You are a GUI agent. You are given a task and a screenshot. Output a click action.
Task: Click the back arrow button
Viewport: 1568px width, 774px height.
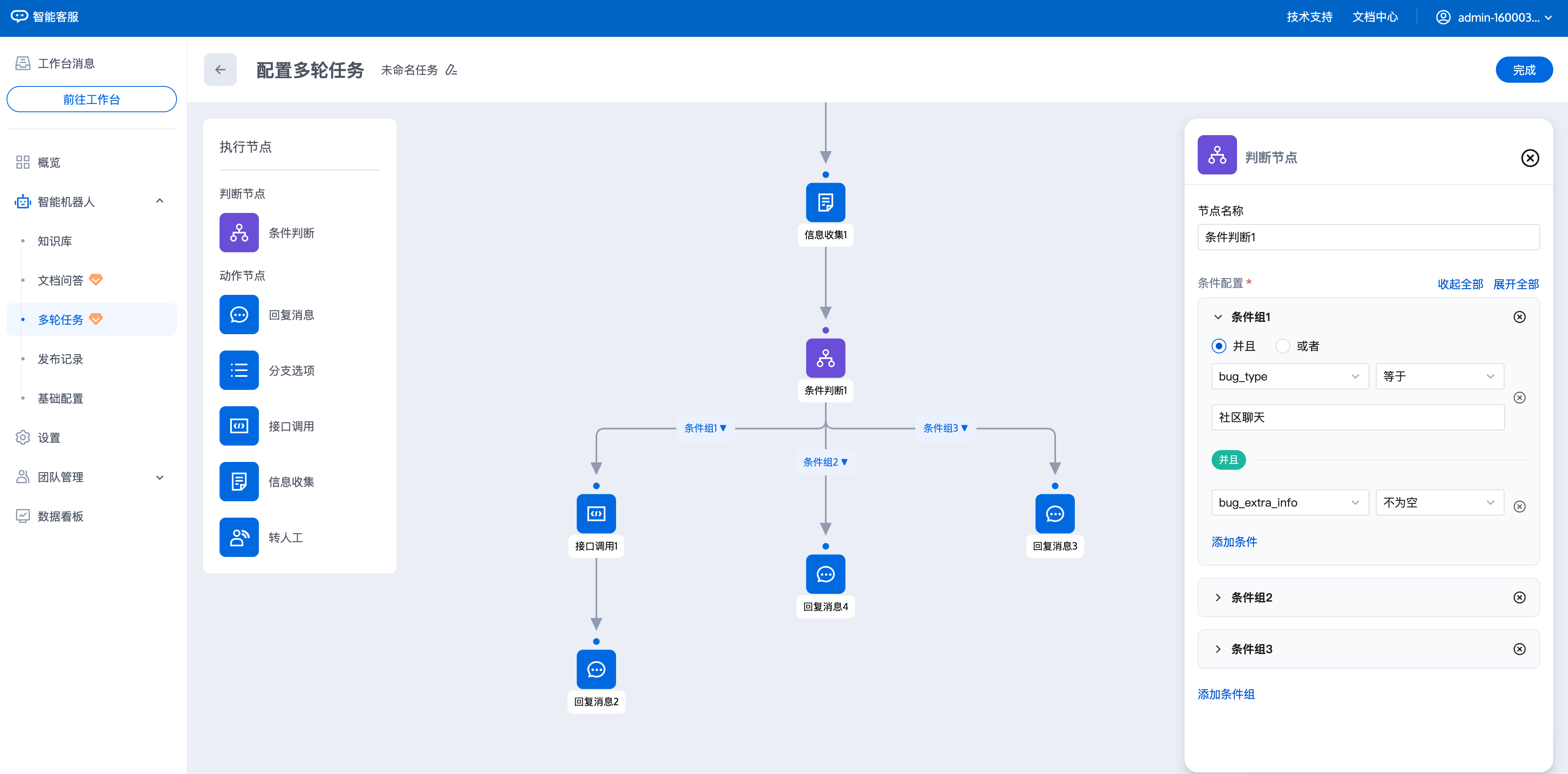pos(220,70)
